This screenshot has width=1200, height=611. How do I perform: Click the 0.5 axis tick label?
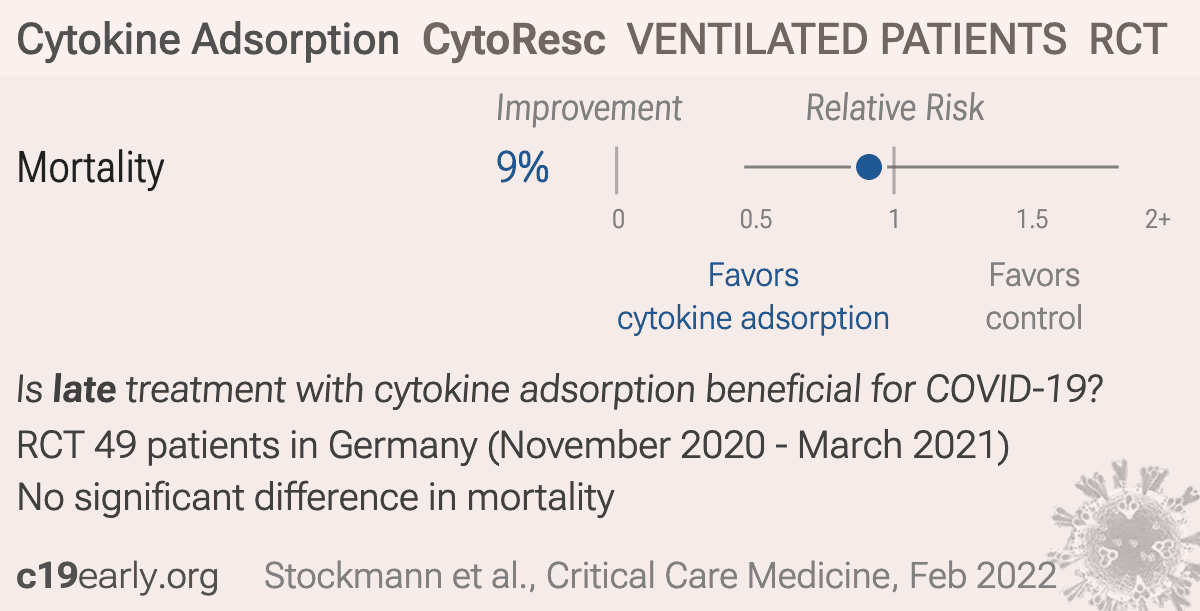pos(756,219)
